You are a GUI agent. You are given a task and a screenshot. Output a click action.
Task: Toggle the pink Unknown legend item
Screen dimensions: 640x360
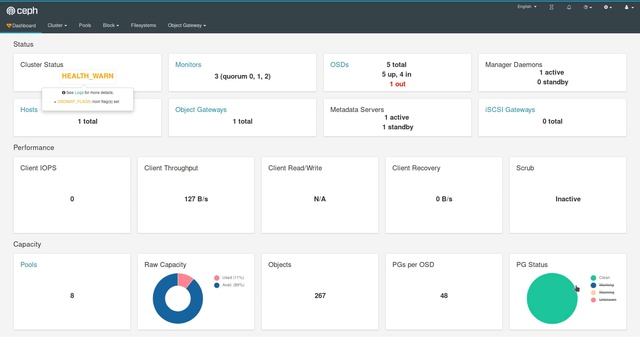(x=603, y=300)
